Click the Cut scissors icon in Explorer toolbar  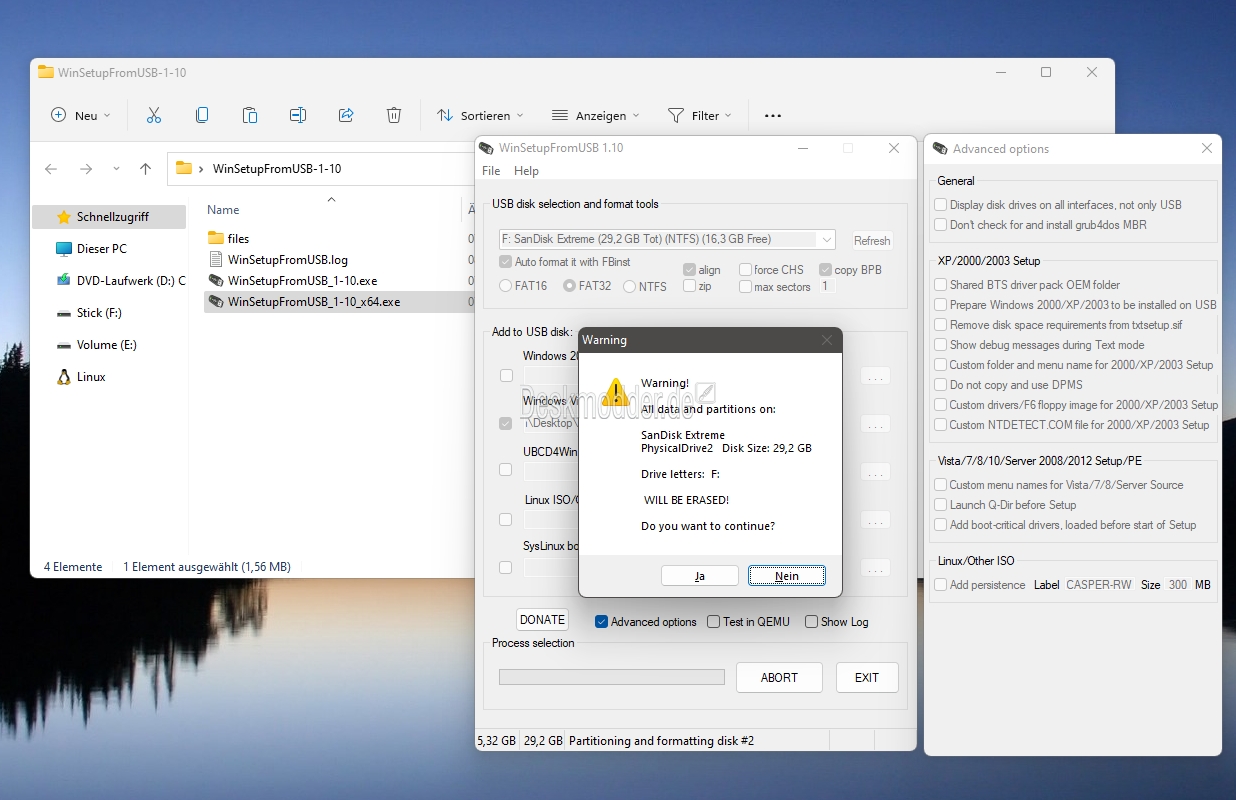(x=154, y=115)
